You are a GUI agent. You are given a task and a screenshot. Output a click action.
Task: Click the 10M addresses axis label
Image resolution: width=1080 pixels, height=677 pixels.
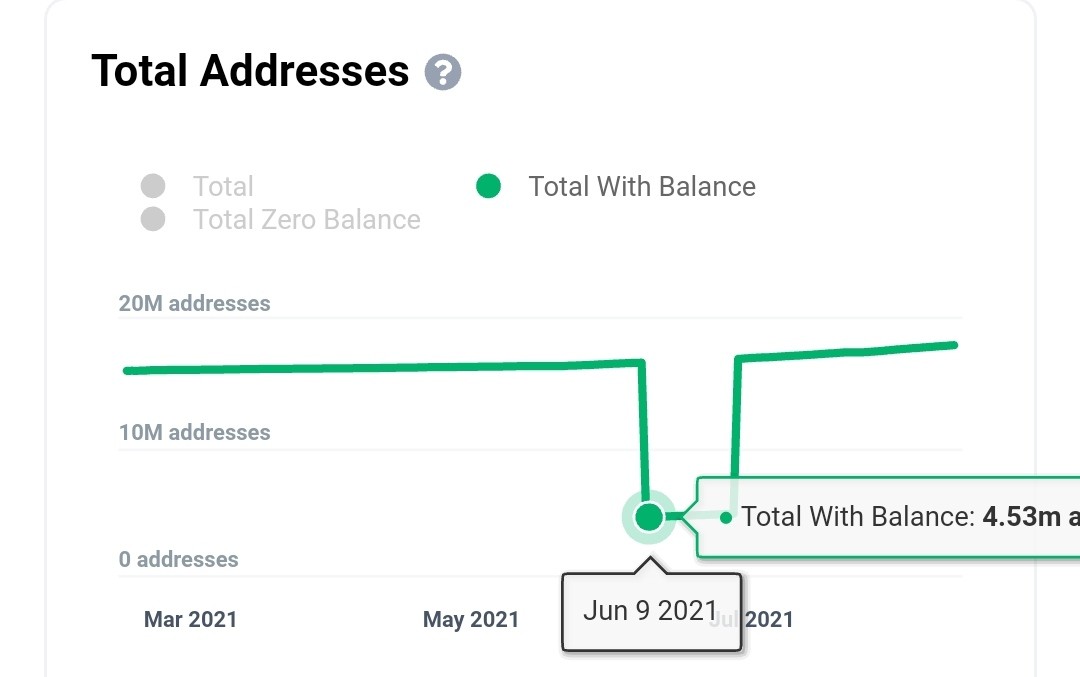tap(194, 432)
